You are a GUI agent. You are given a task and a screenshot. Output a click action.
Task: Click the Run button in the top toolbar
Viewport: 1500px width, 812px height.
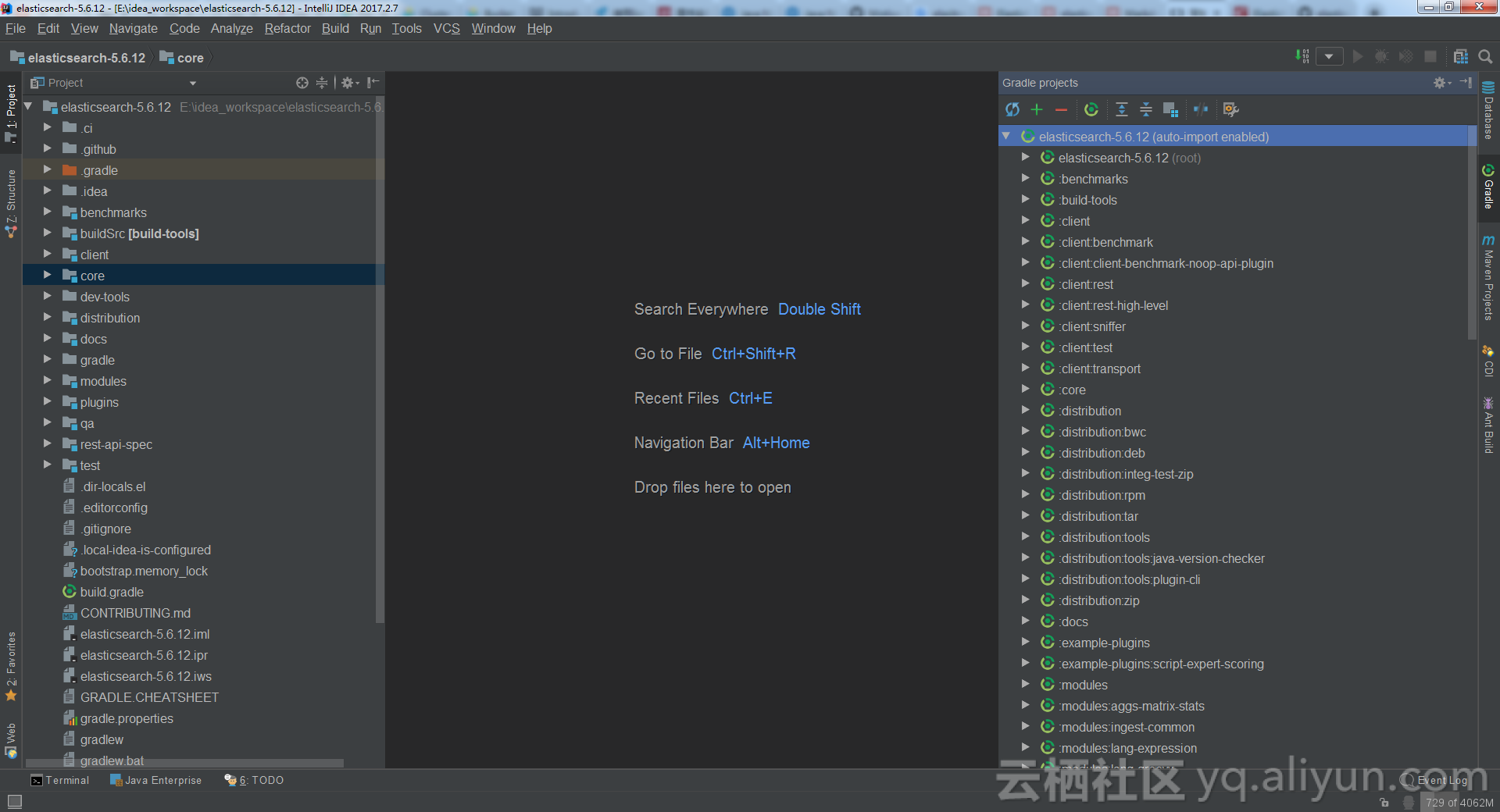(1358, 56)
